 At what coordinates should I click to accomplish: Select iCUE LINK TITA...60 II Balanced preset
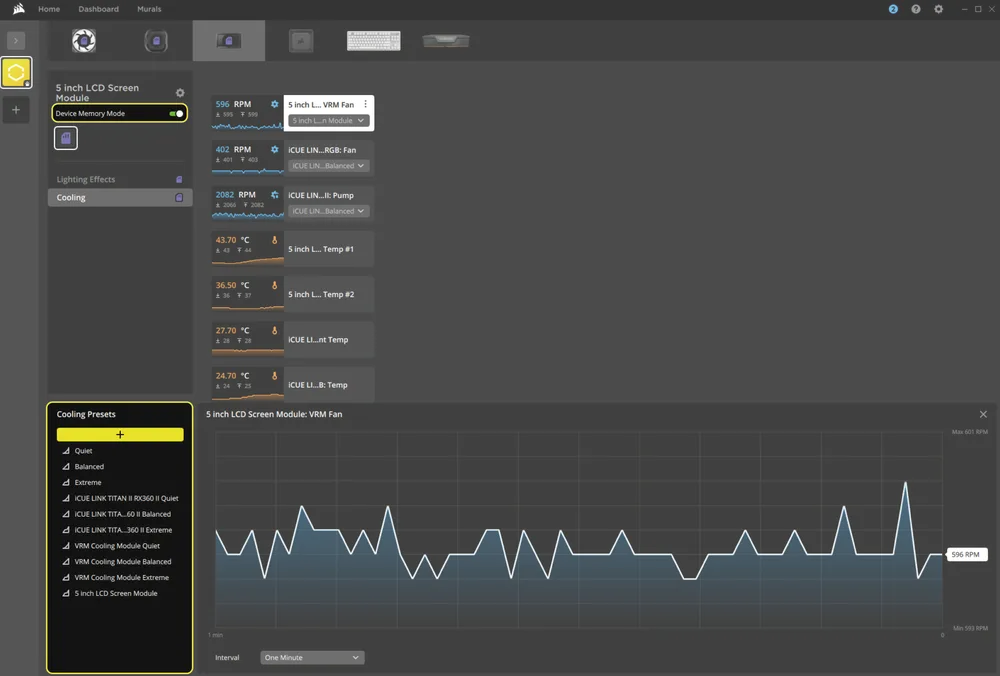pyautogui.click(x=120, y=514)
